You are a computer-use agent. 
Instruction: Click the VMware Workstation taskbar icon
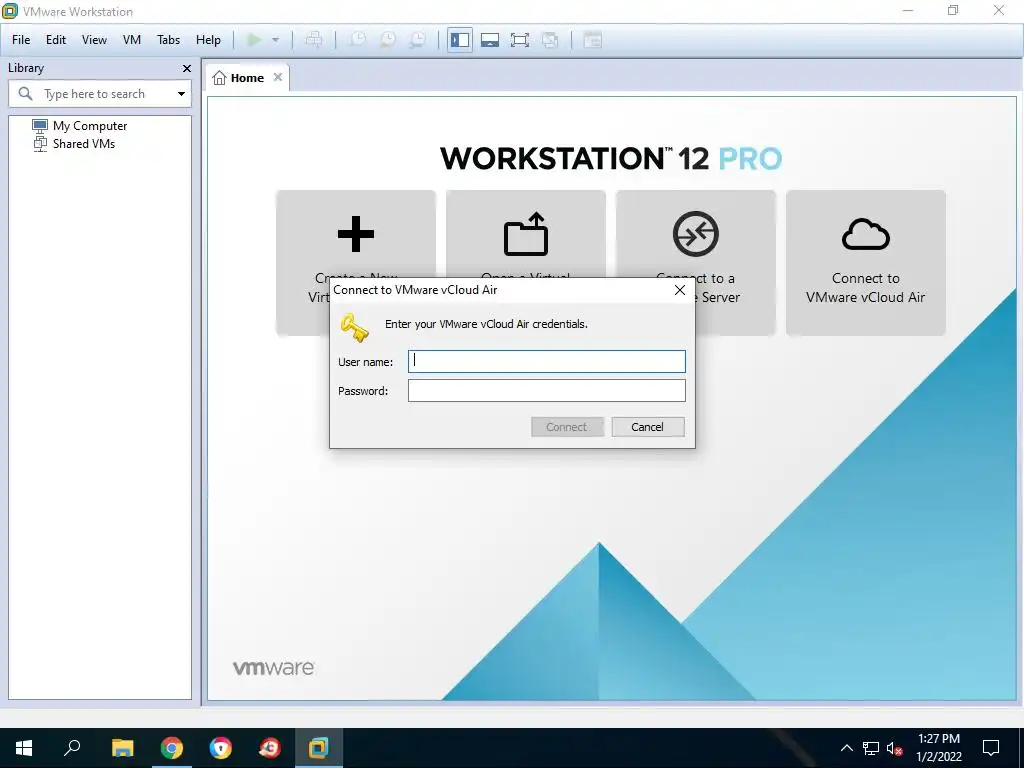pos(319,748)
